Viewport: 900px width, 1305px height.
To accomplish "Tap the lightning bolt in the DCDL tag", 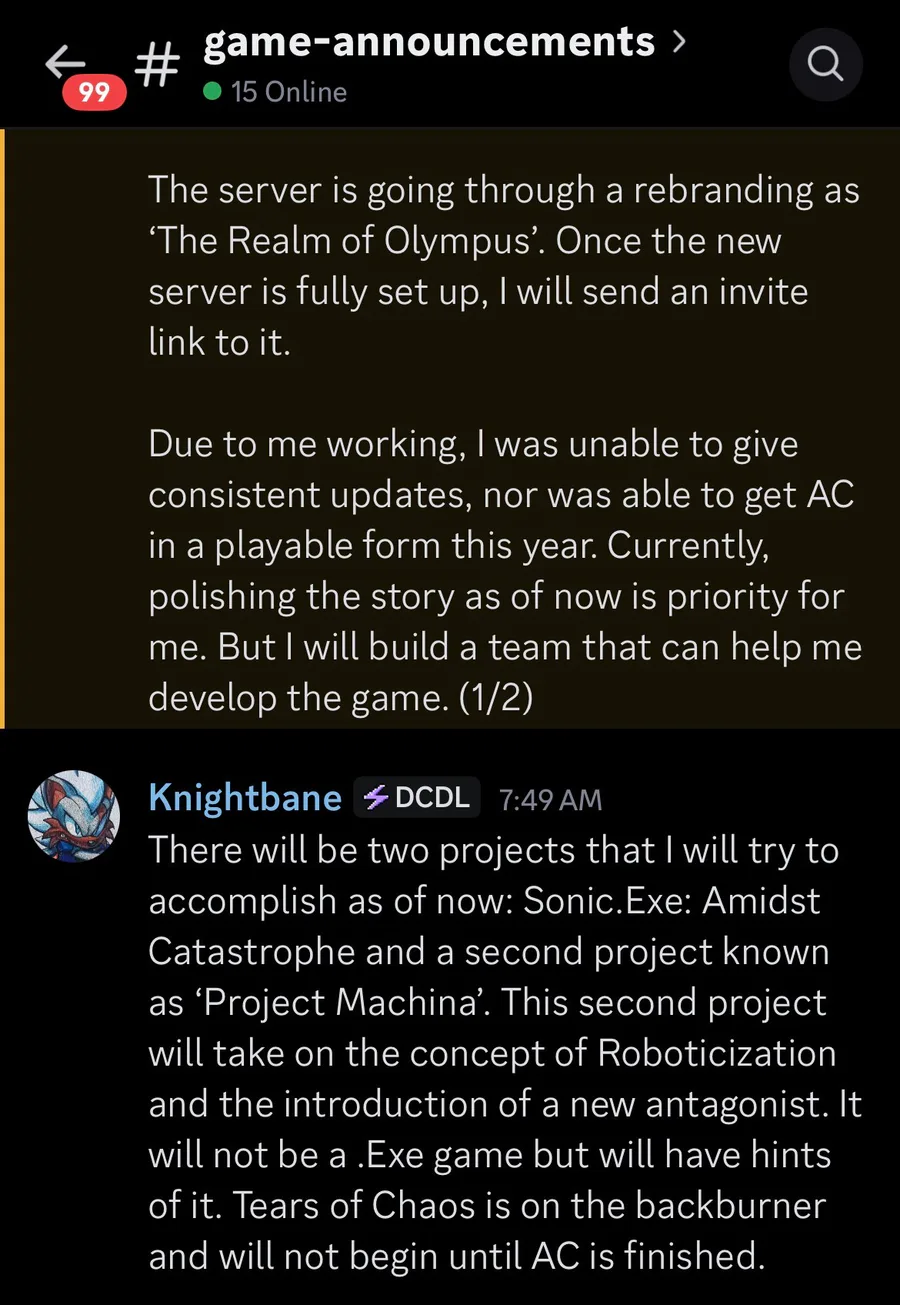I will click(376, 797).
